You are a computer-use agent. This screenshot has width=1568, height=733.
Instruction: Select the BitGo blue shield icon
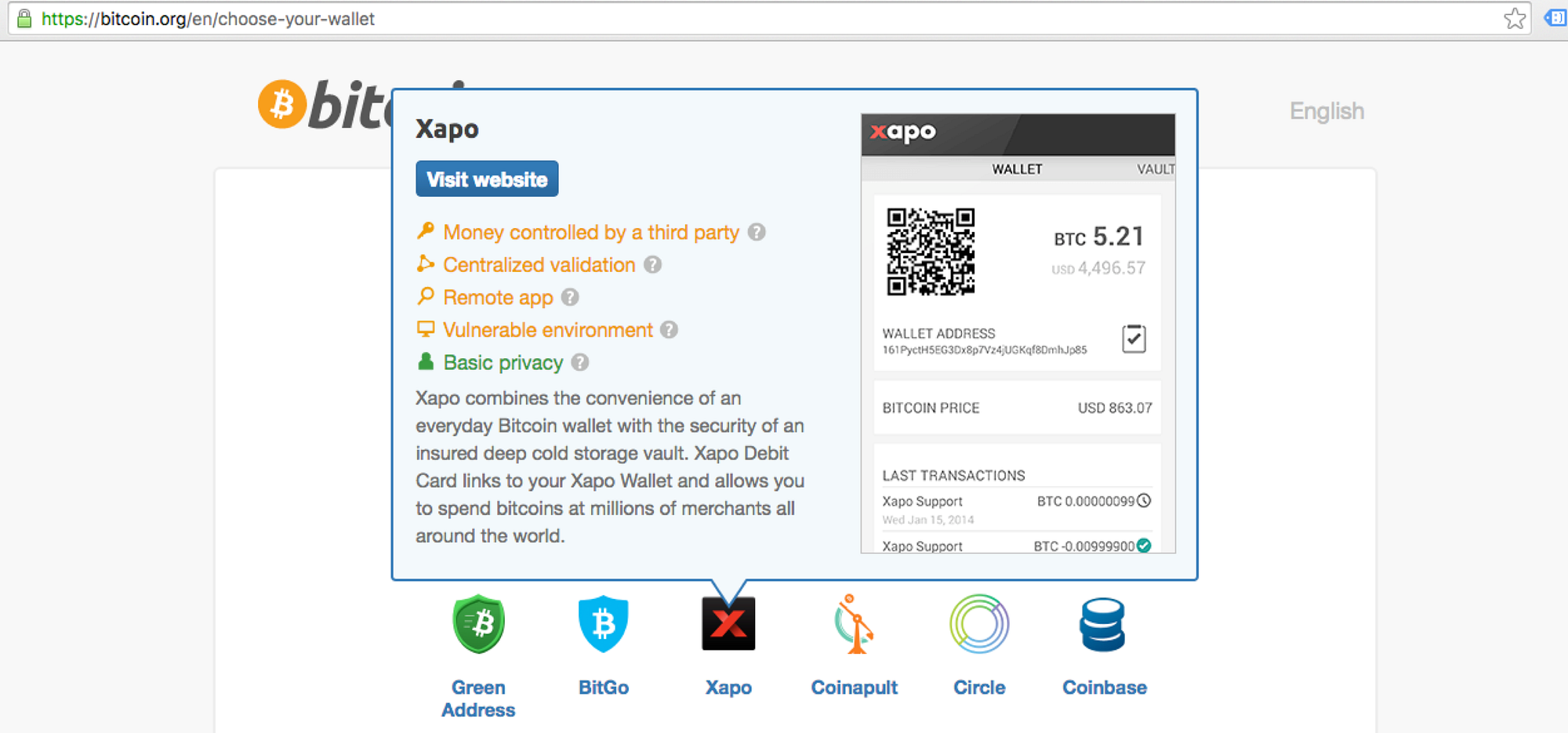604,624
